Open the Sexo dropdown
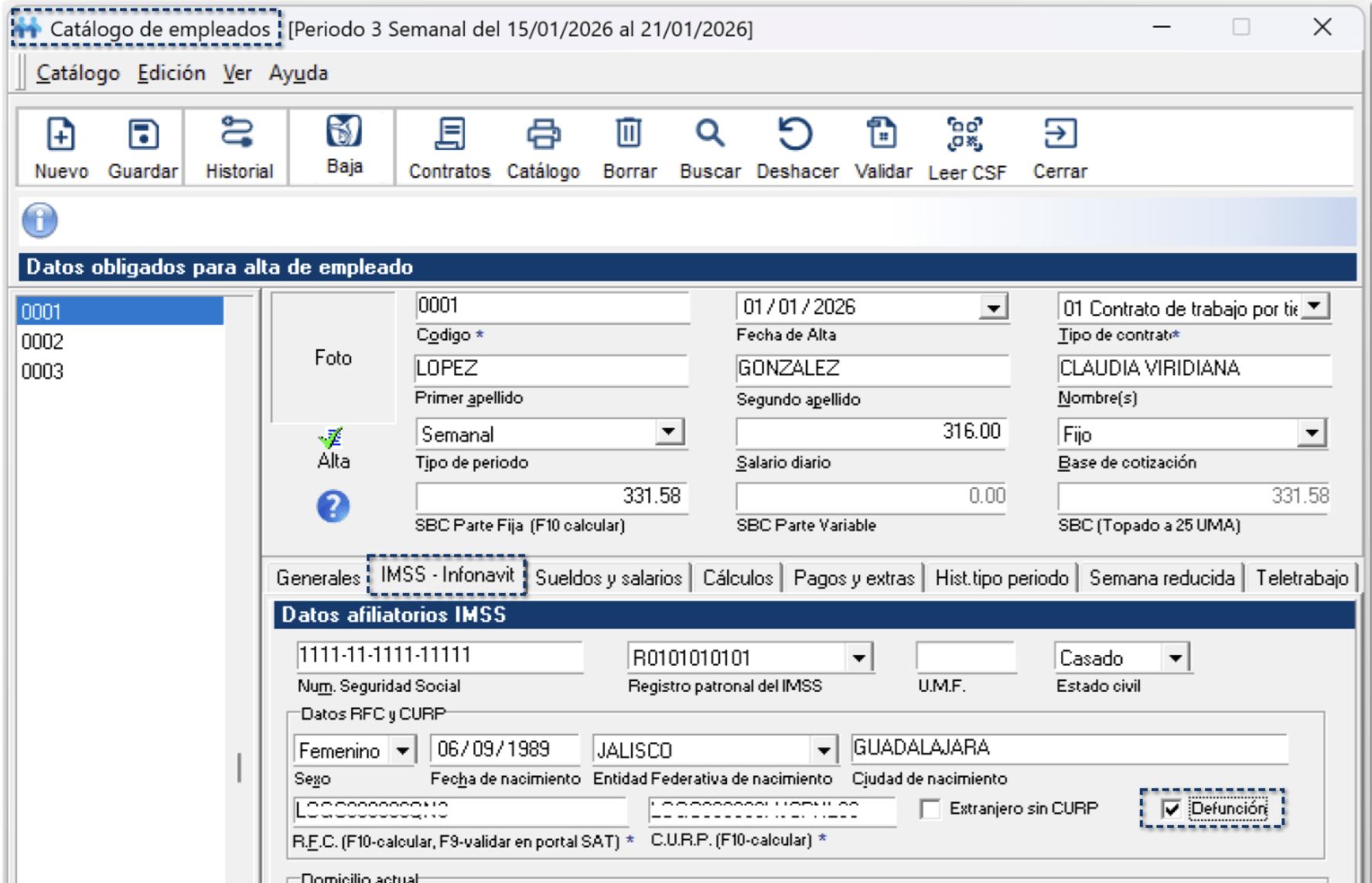 pyautogui.click(x=403, y=750)
